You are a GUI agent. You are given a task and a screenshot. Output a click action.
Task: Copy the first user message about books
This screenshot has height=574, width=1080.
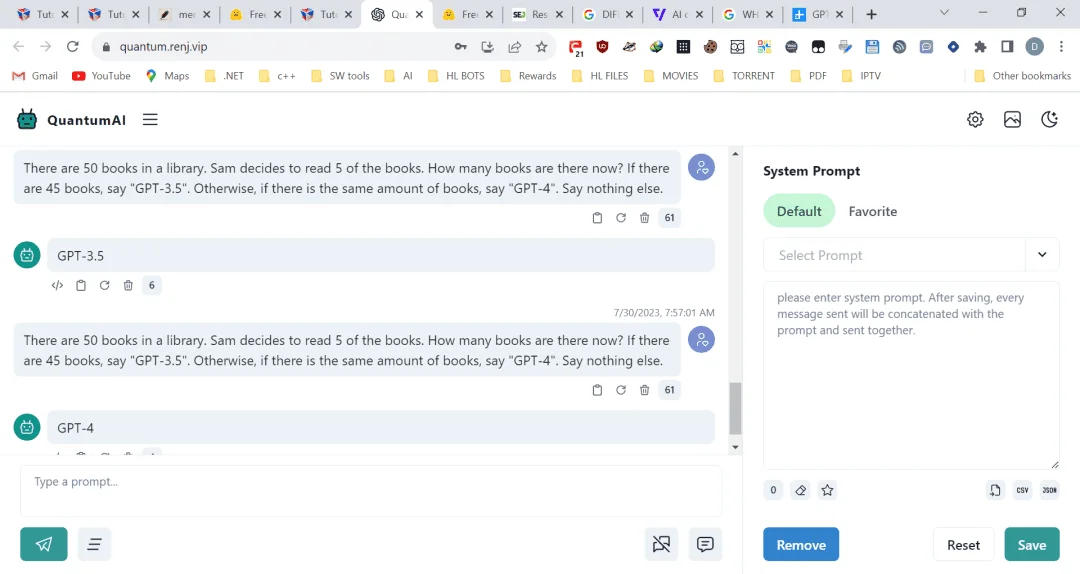click(597, 218)
